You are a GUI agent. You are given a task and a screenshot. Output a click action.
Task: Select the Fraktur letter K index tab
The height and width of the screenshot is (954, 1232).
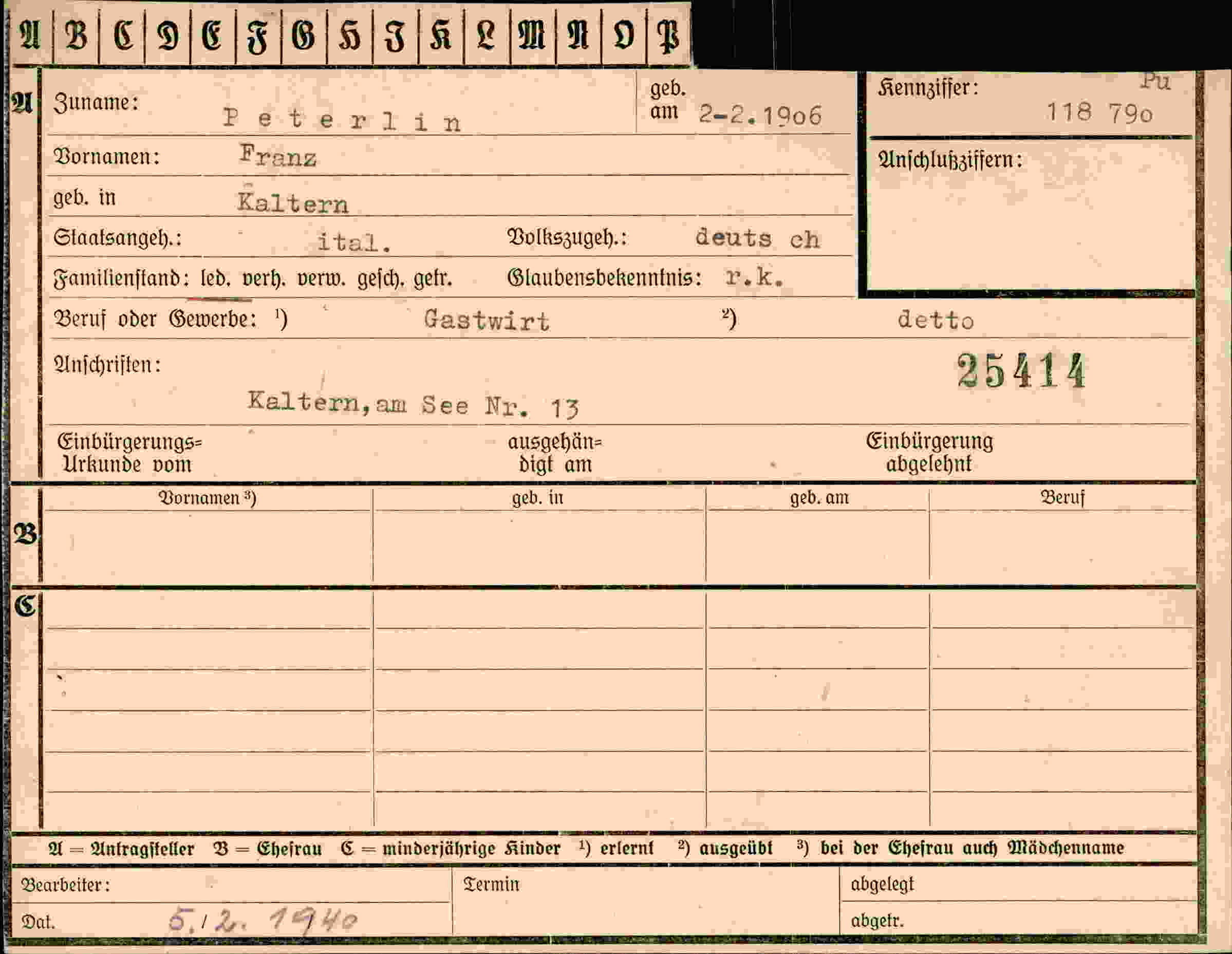[441, 35]
